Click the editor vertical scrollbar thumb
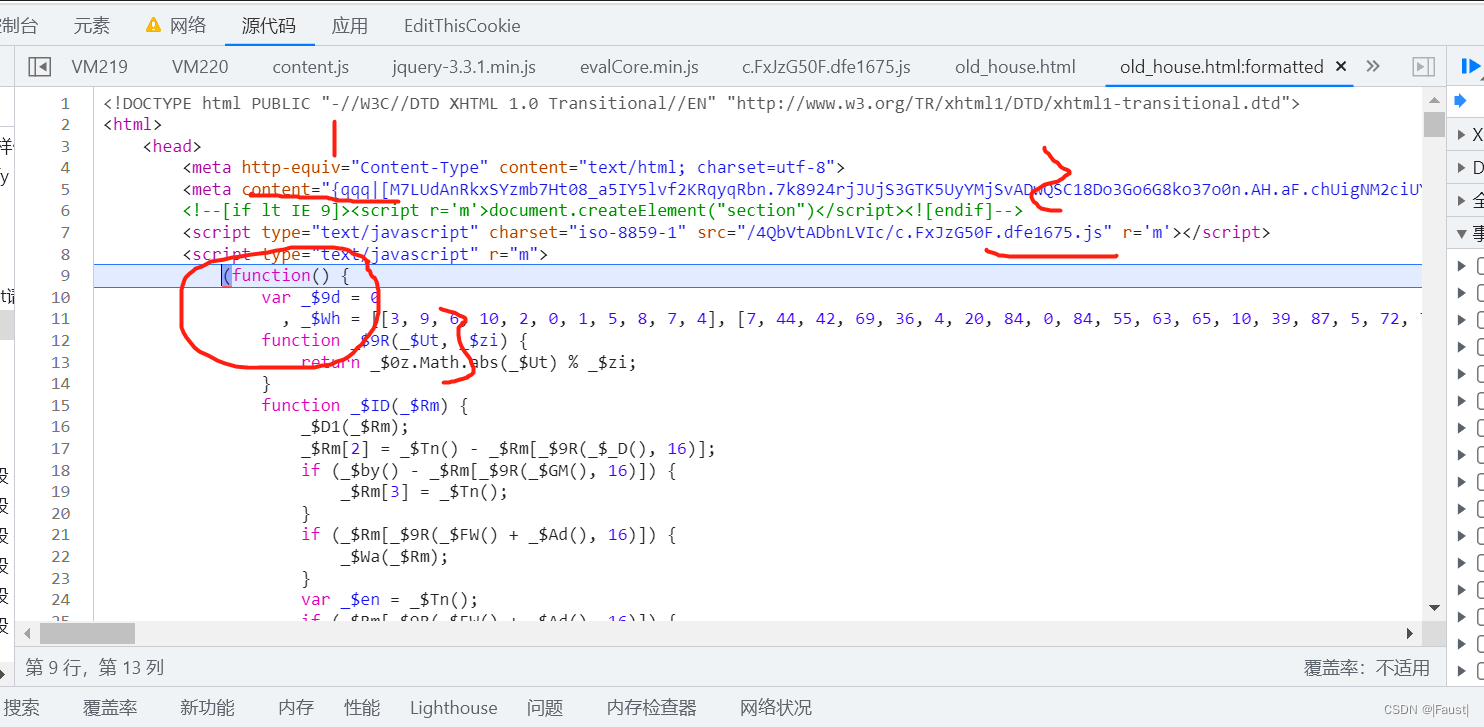The width and height of the screenshot is (1484, 727). pos(1434,125)
